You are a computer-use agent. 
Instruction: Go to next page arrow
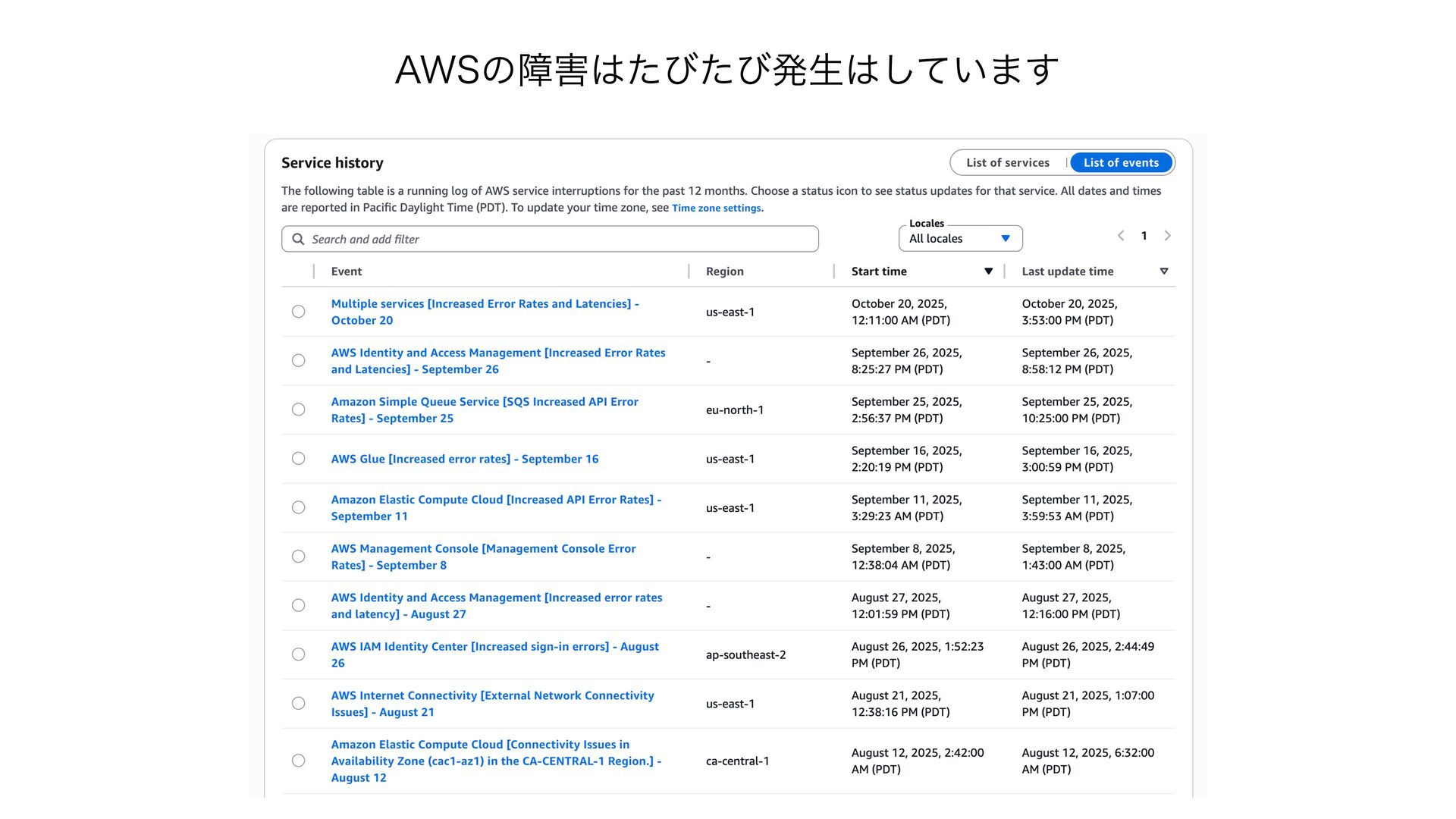tap(1167, 236)
